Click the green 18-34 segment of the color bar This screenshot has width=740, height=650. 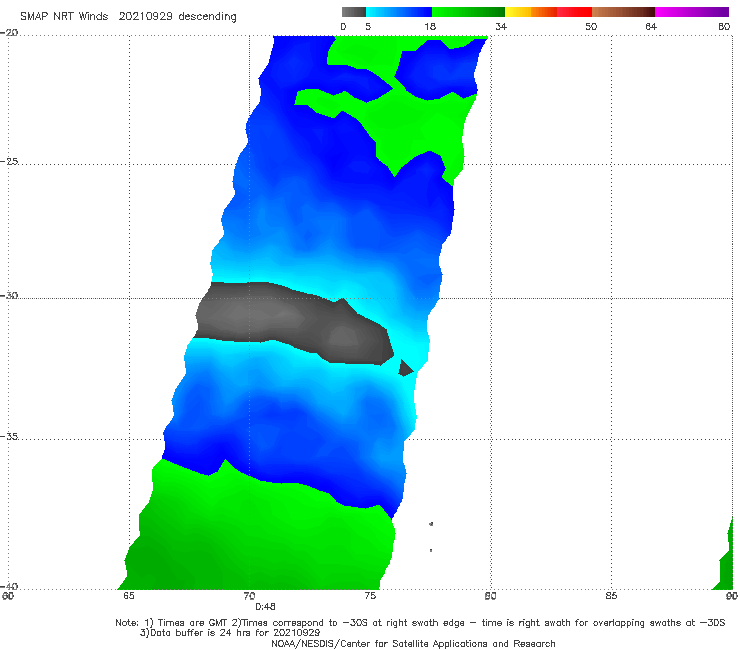point(468,12)
